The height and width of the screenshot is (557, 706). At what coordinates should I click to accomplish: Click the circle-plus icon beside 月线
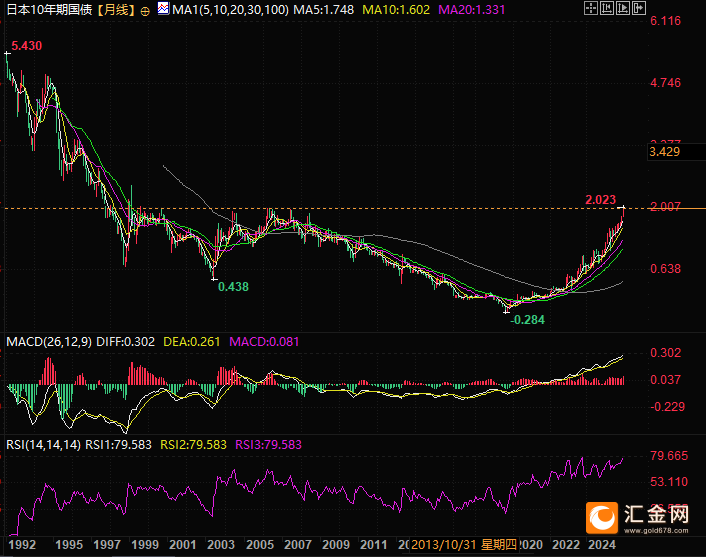(x=145, y=11)
